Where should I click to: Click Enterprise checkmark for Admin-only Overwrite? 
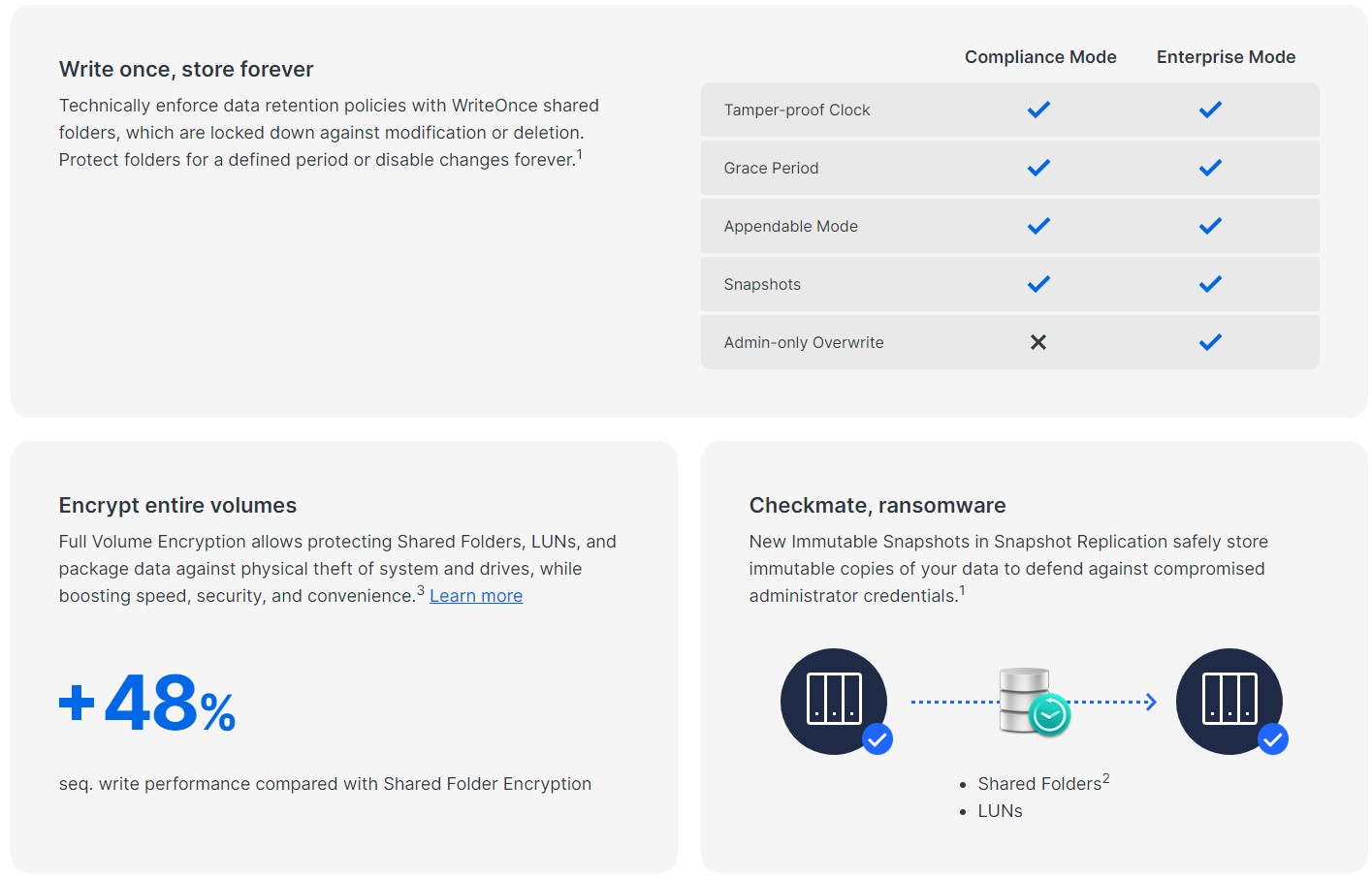(x=1210, y=342)
